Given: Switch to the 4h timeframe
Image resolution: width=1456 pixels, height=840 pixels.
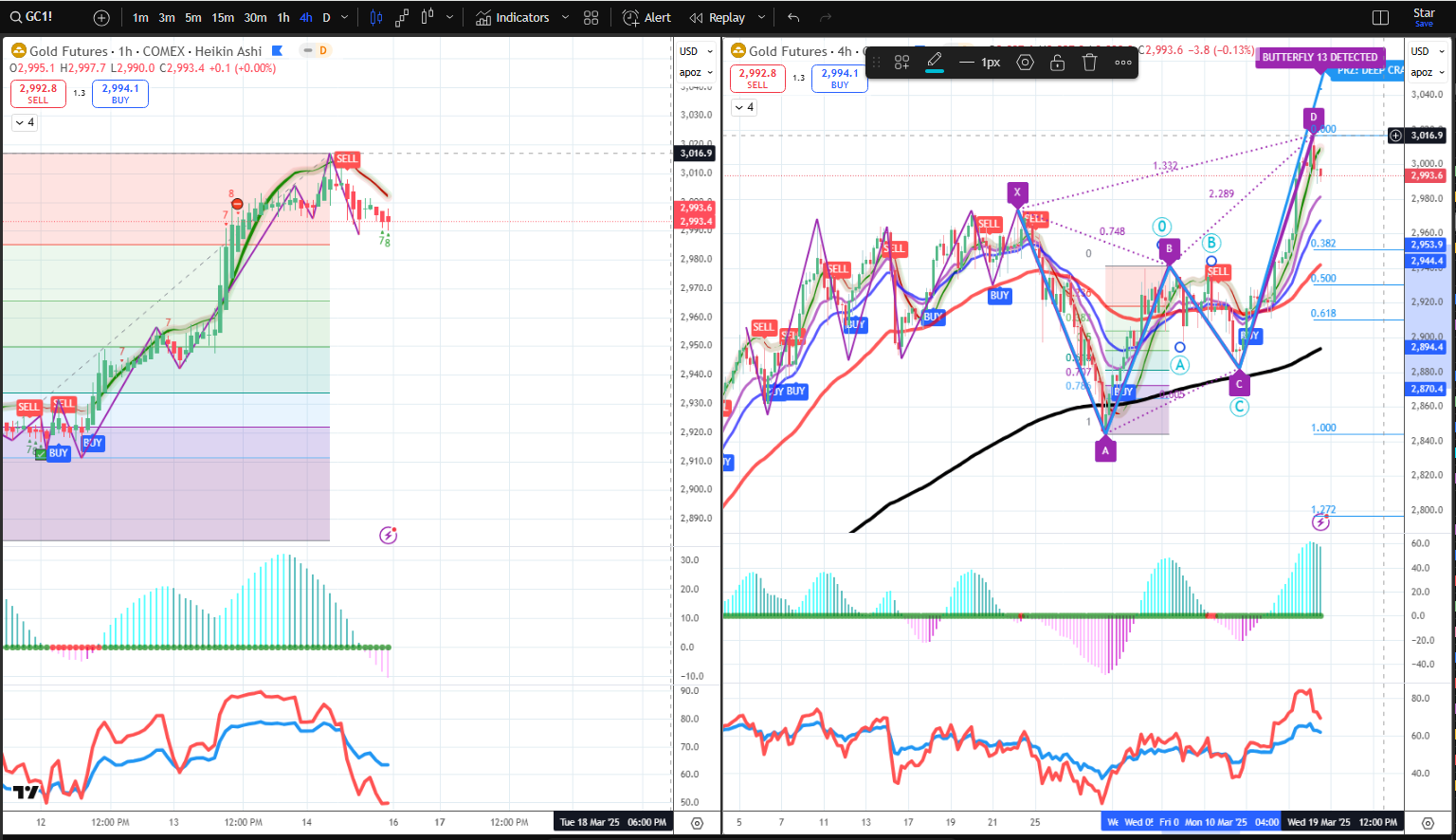Looking at the screenshot, I should point(305,17).
